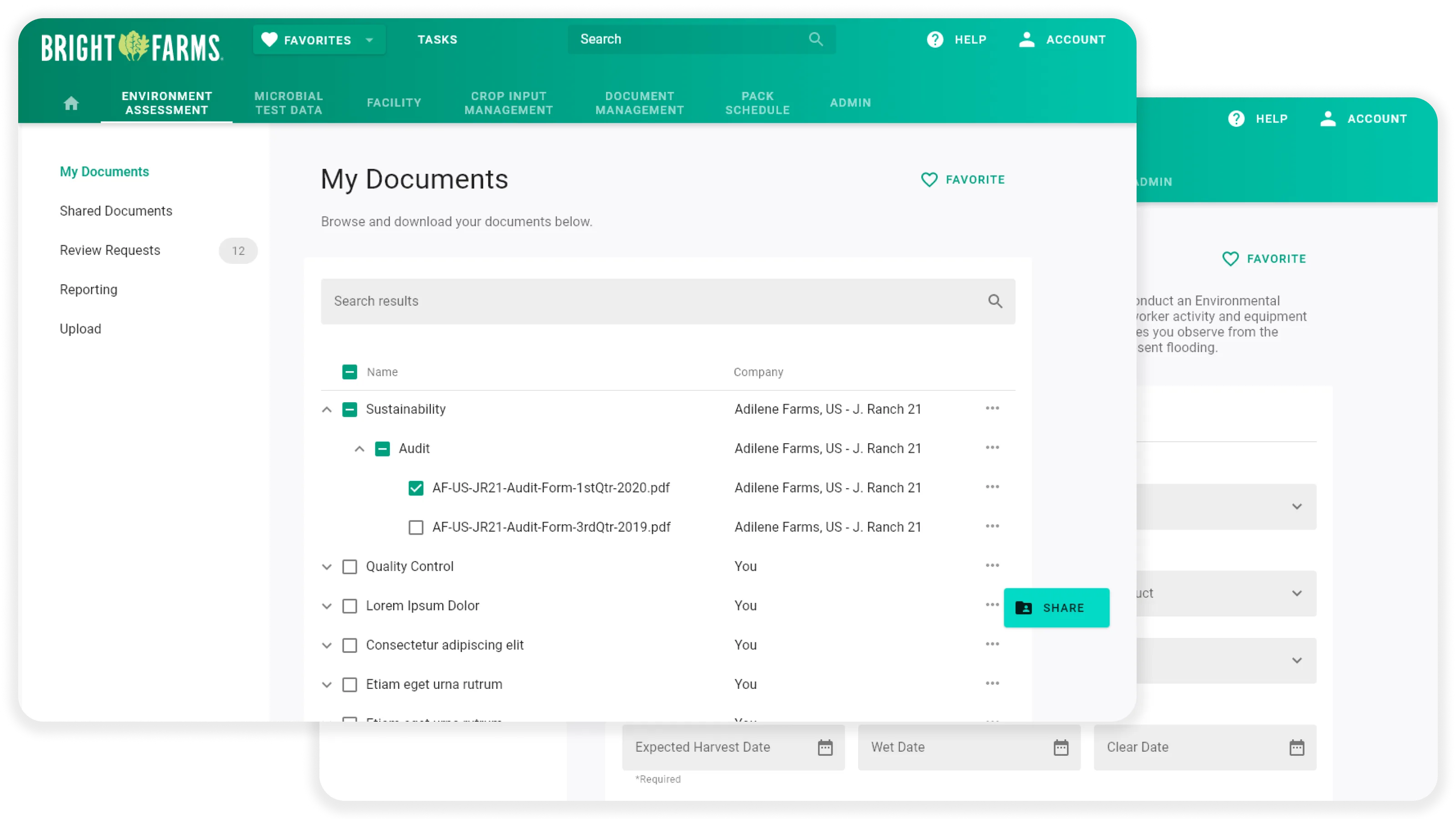Image resolution: width=1456 pixels, height=819 pixels.
Task: Switch to Microbial Test Data tab
Action: click(x=289, y=103)
